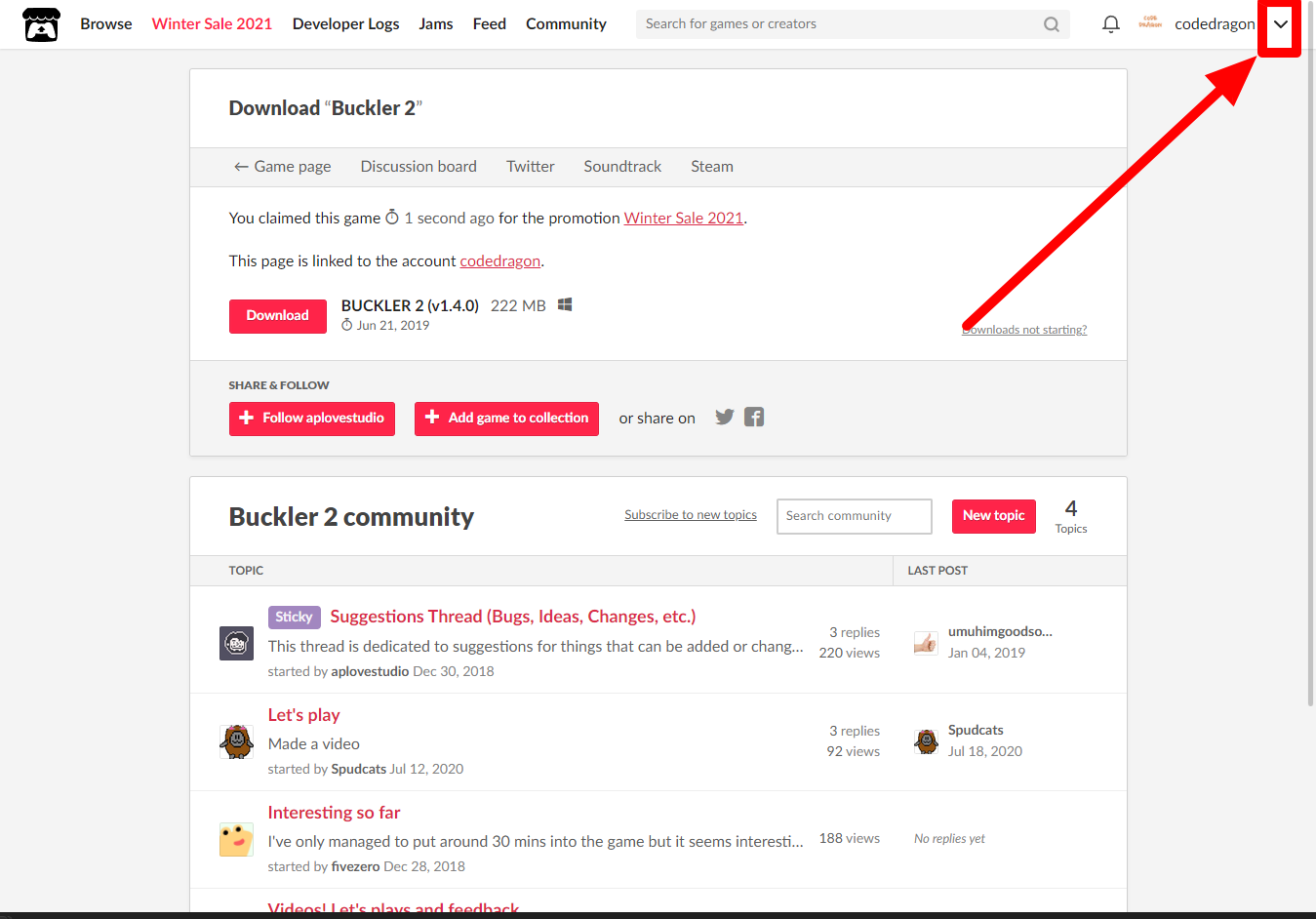Click '188 views' on Interesting so far
This screenshot has width=1316, height=919.
pos(849,838)
